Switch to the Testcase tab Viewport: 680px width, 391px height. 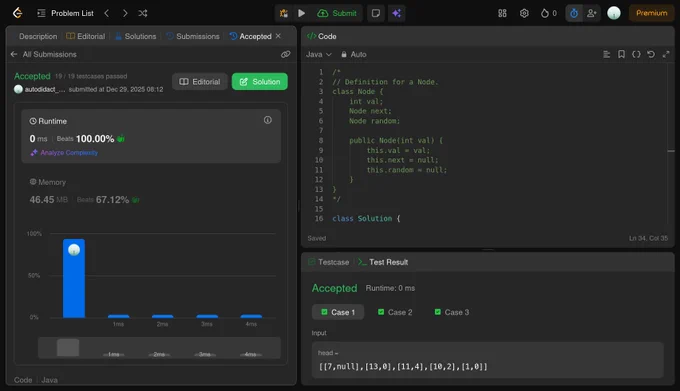click(328, 262)
